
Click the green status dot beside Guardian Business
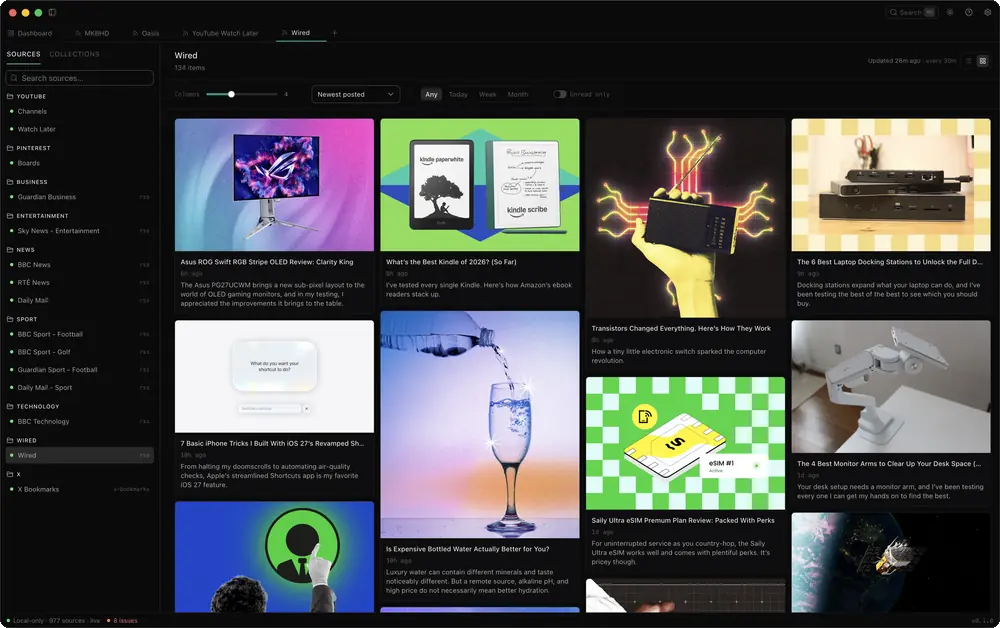(x=11, y=197)
